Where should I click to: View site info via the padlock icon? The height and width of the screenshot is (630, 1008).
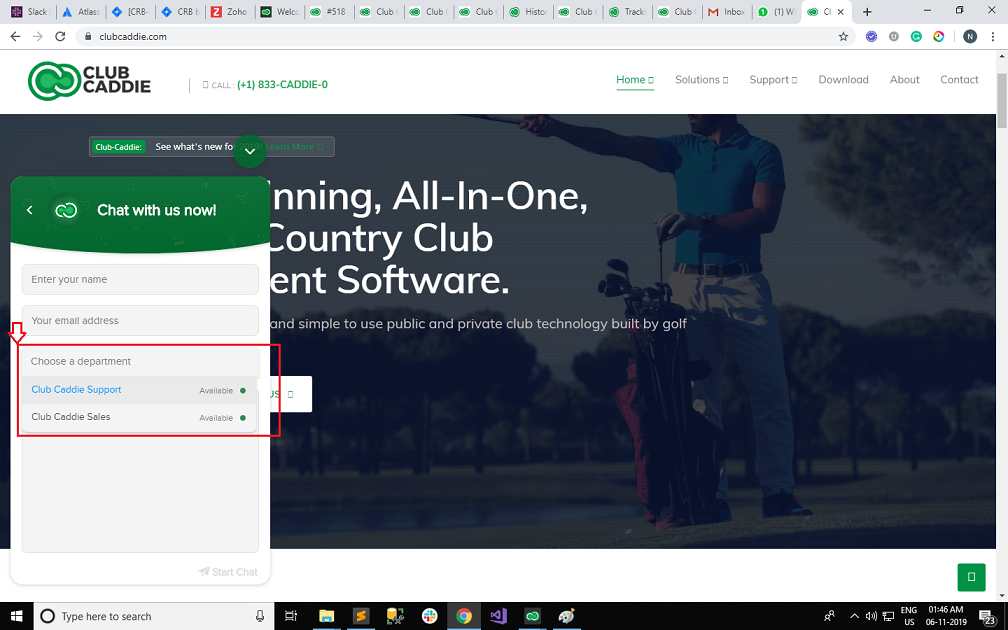click(88, 37)
